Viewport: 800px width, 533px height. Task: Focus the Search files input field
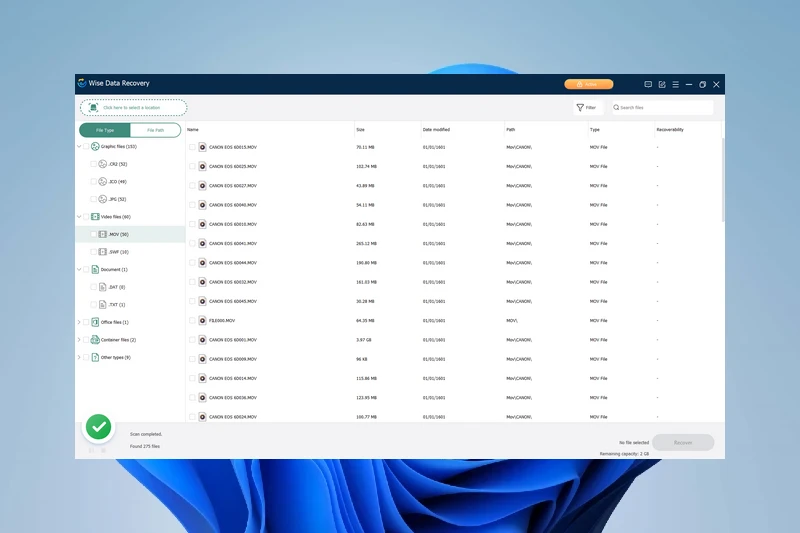(663, 108)
